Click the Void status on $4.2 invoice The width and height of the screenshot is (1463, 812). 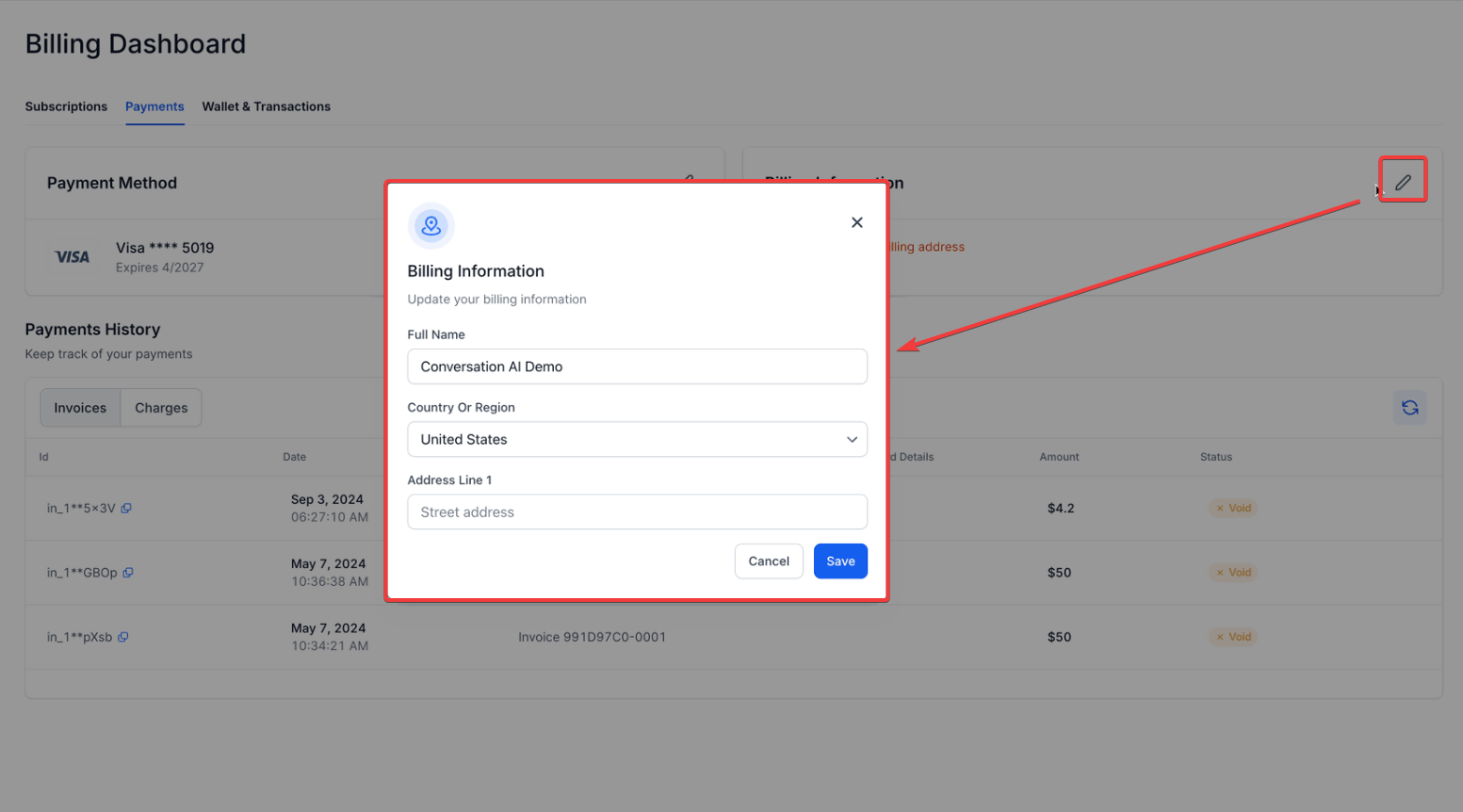coord(1233,508)
